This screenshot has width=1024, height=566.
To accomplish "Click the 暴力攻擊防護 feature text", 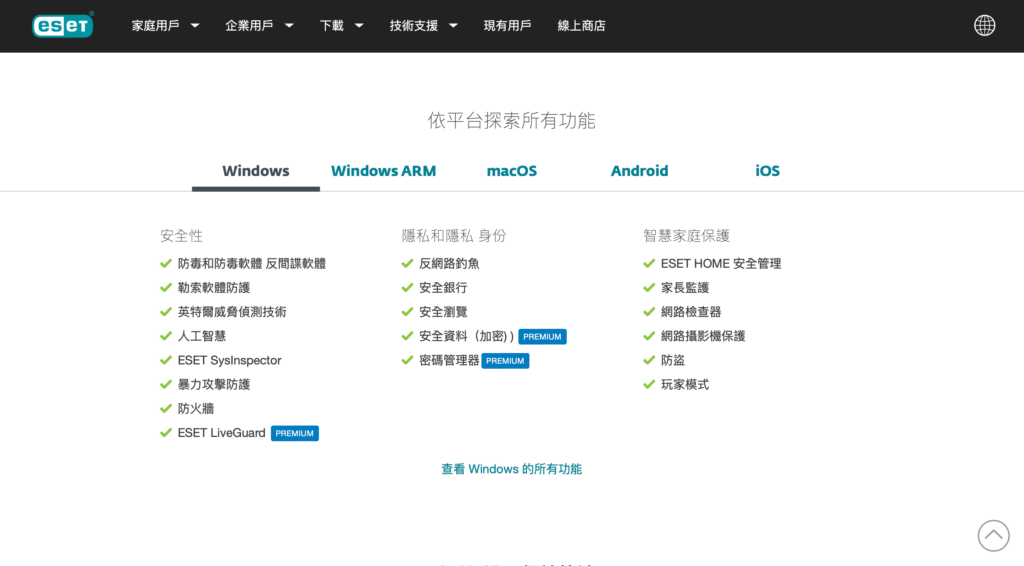I will tap(214, 385).
